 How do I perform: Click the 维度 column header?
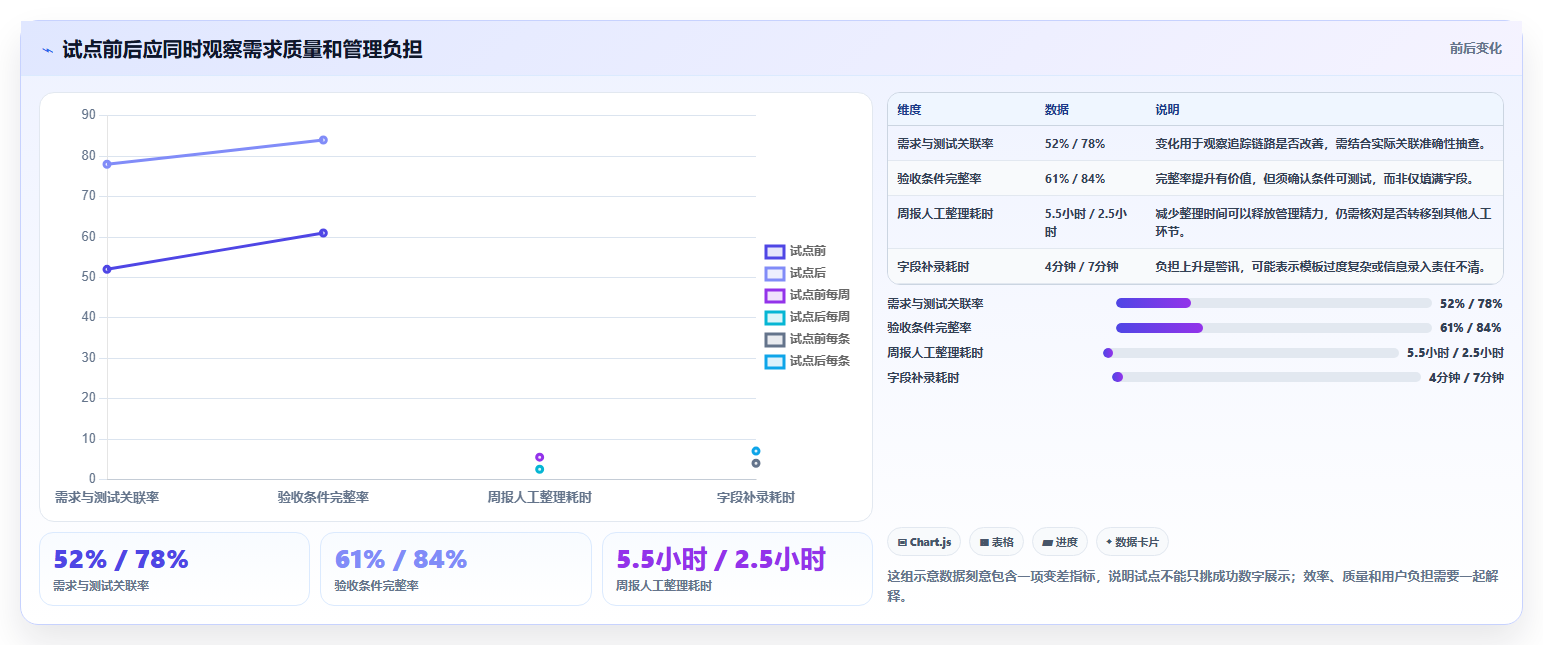coord(909,110)
